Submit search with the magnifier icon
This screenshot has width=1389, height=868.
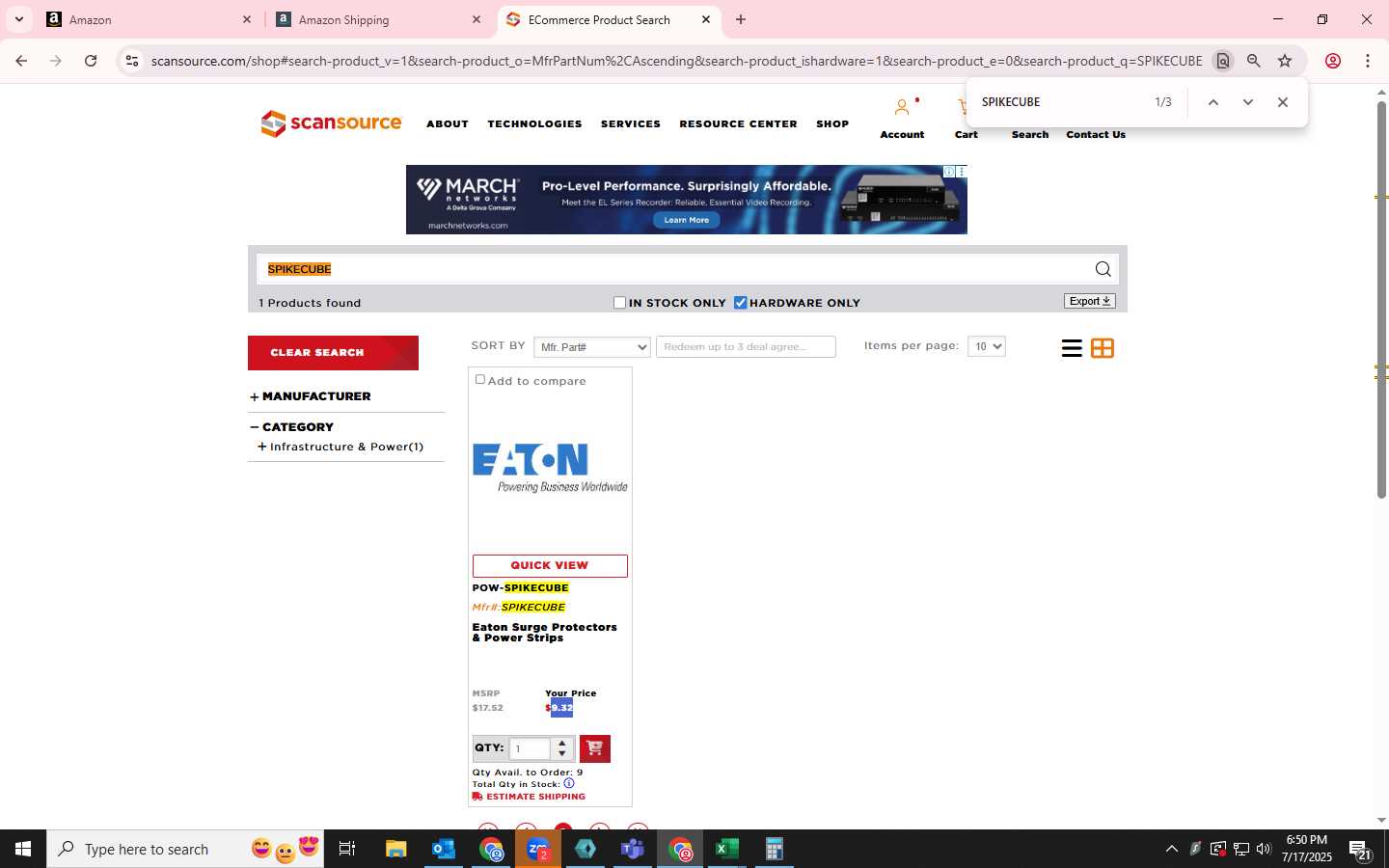click(x=1103, y=269)
